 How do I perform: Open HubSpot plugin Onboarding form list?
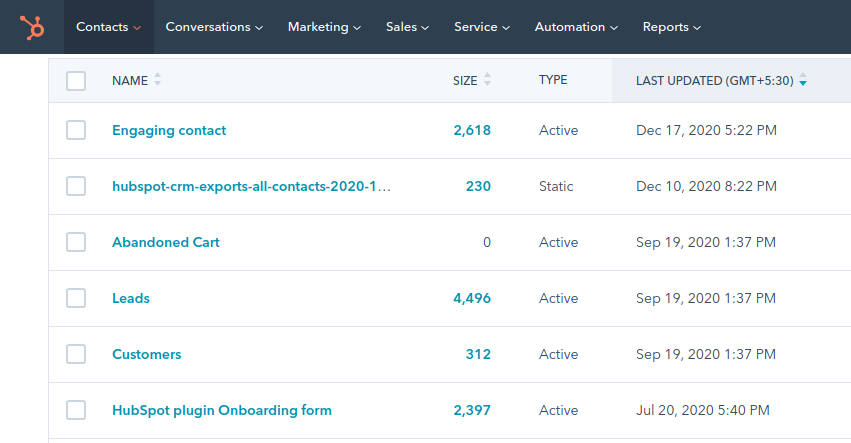pos(221,410)
